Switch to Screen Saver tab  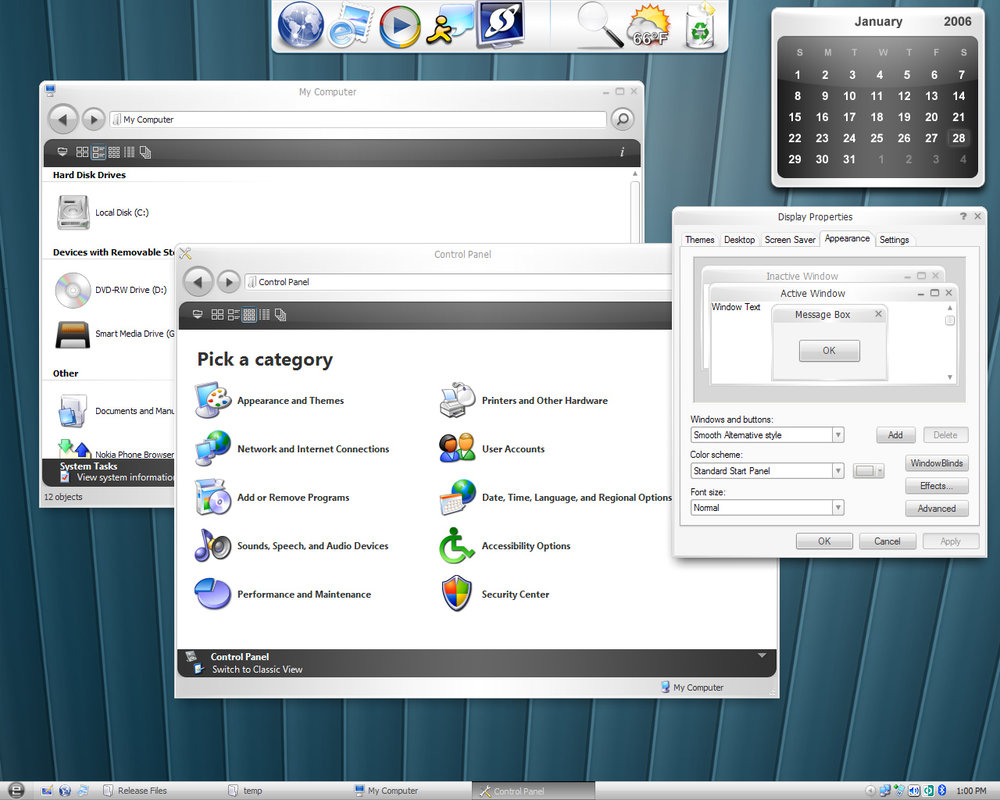[790, 240]
